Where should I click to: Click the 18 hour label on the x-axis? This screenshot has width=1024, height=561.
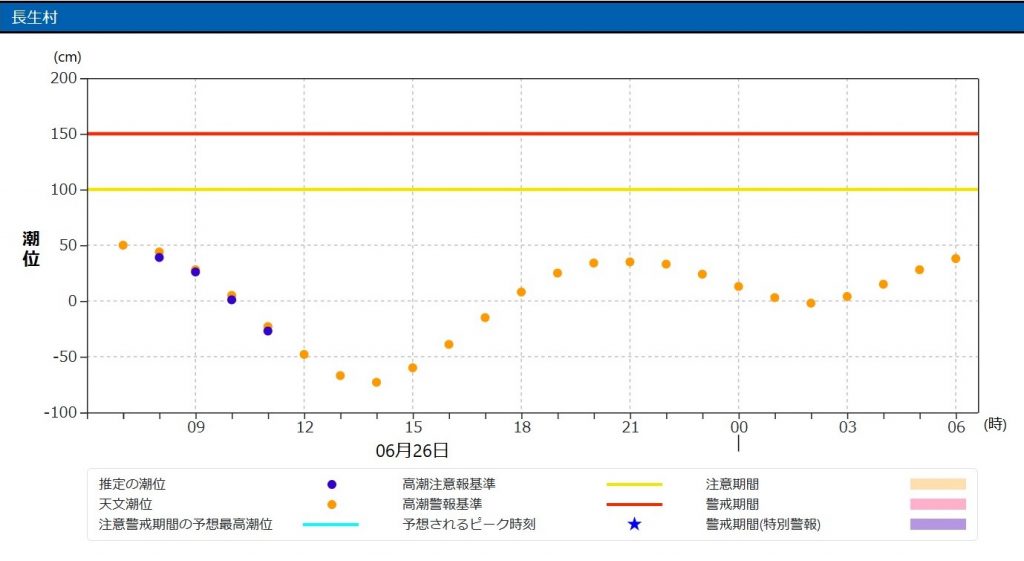click(x=522, y=427)
